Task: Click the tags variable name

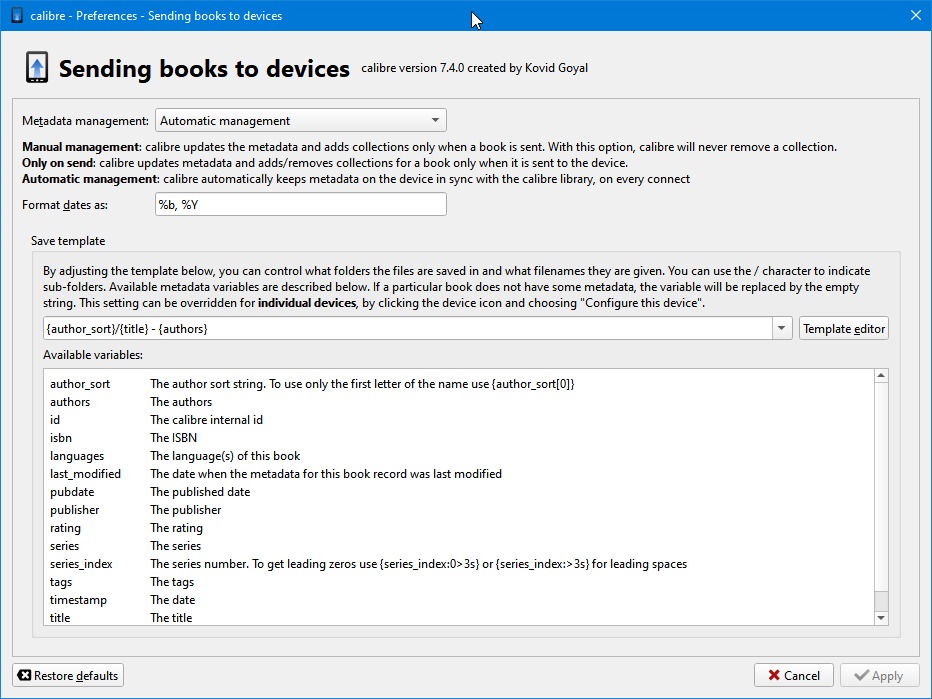Action: [61, 582]
